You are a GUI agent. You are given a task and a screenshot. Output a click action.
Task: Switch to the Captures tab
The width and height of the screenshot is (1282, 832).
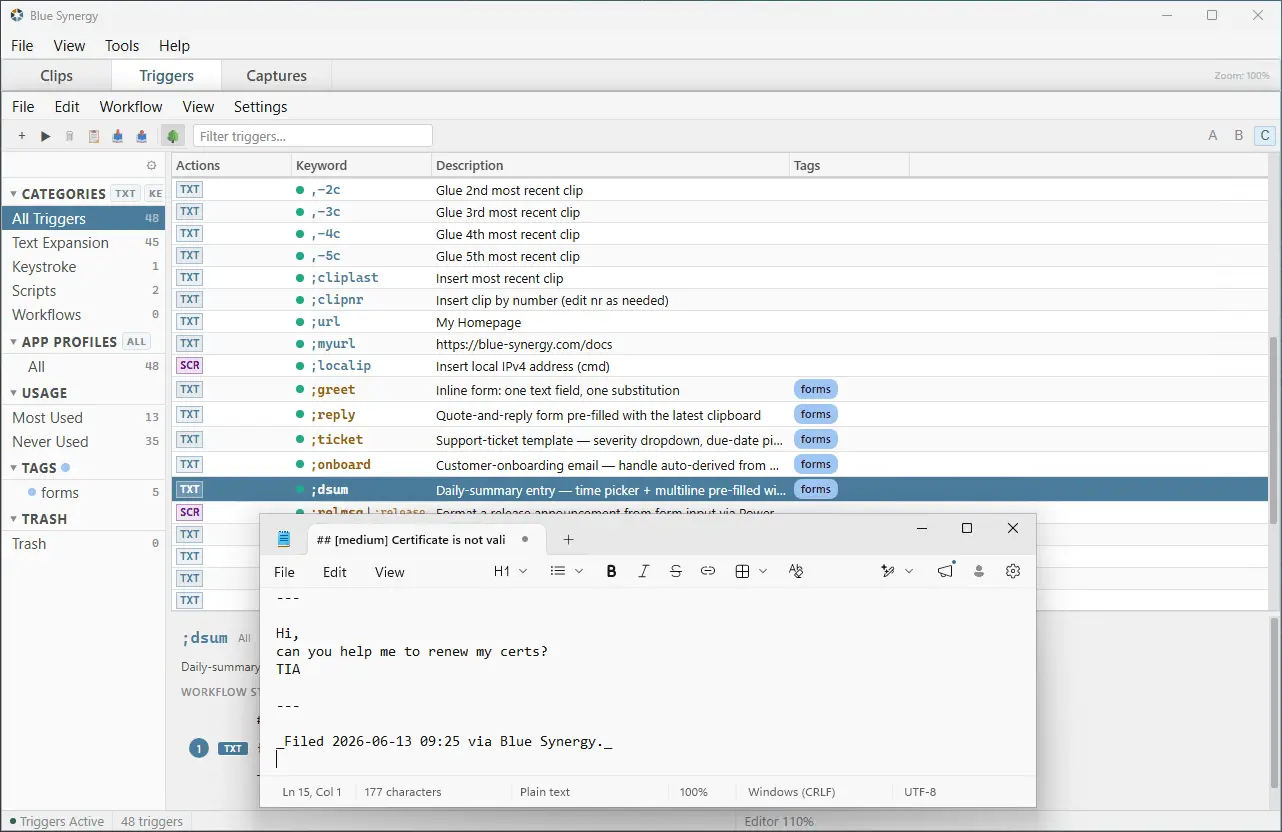click(277, 75)
